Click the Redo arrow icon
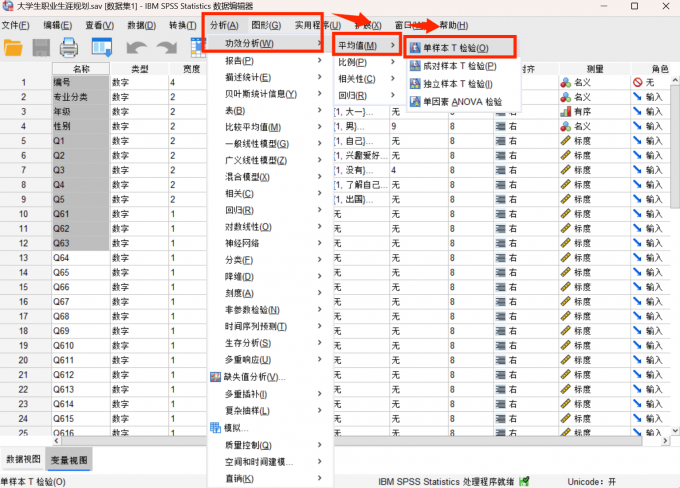Screen dimensions: 680x488 click(x=167, y=47)
